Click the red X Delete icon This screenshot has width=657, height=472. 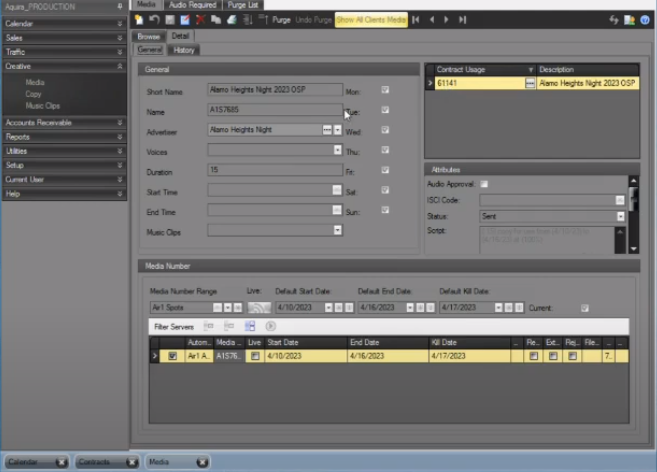click(200, 20)
